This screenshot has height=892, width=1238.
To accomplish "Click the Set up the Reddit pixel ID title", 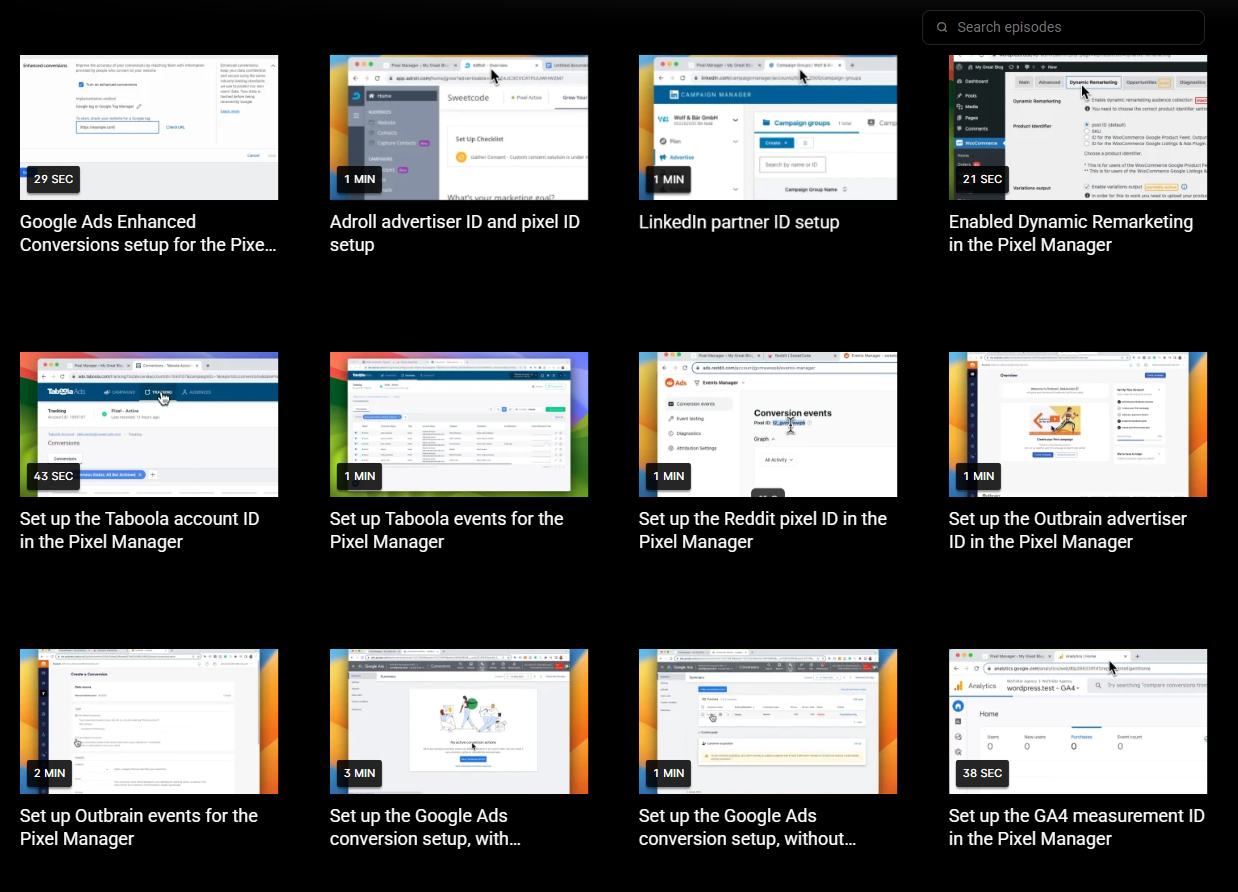I will point(762,530).
